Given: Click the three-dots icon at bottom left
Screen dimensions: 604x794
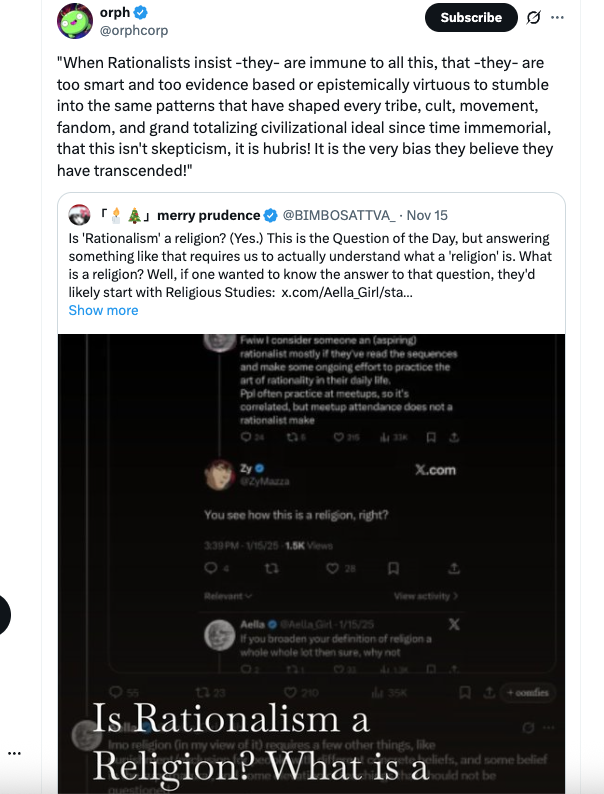Looking at the screenshot, I should click(14, 752).
